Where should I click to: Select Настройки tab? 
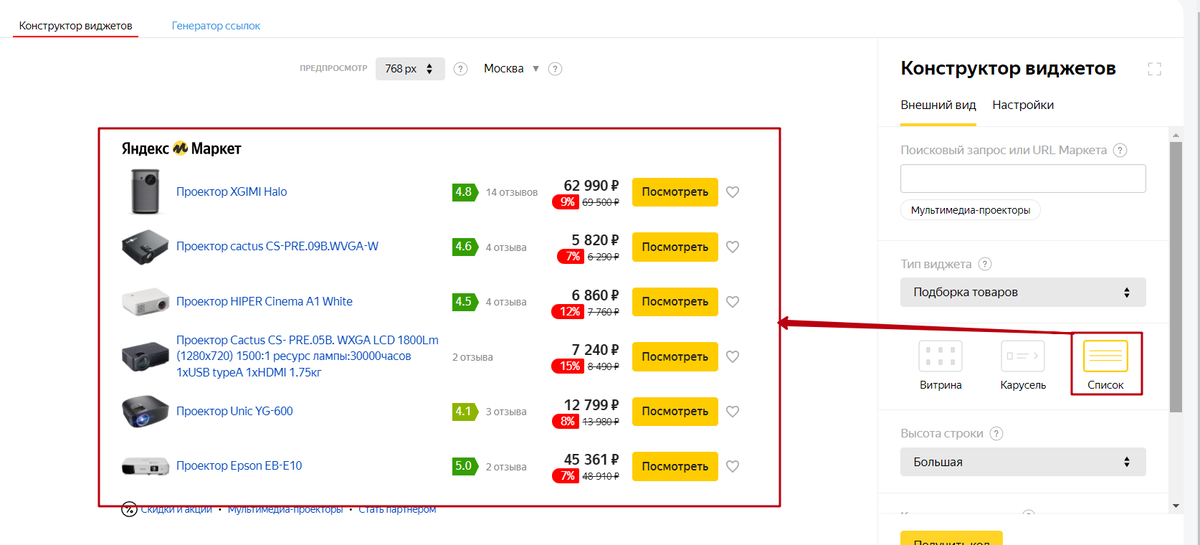[1023, 105]
